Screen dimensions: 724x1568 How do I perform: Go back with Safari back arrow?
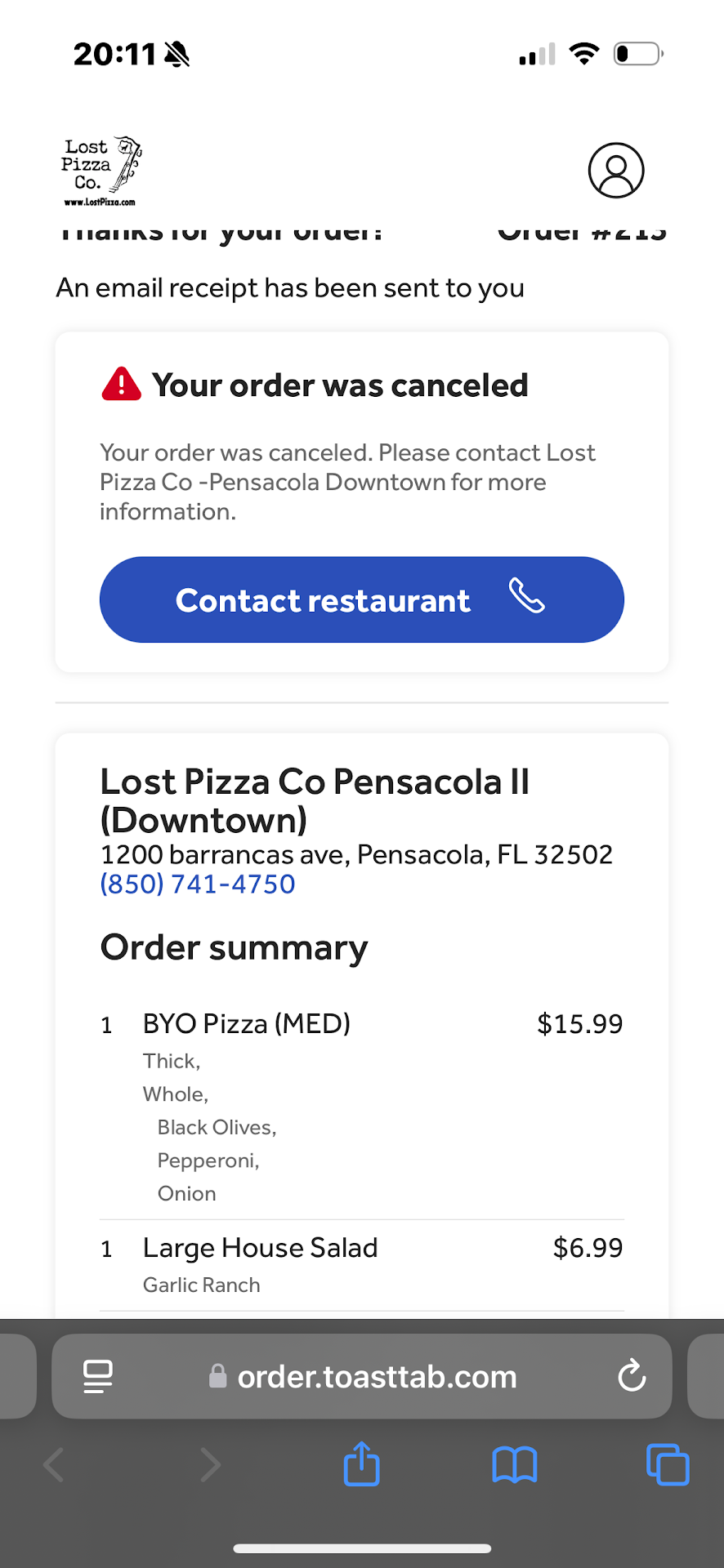(54, 1464)
